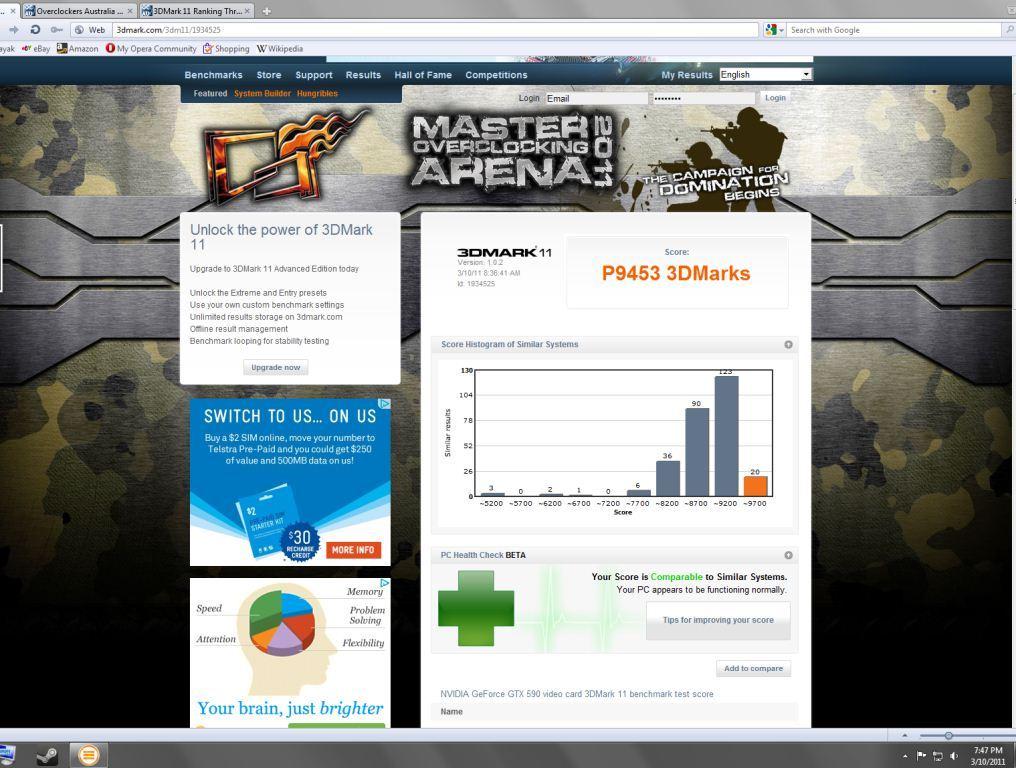The height and width of the screenshot is (768, 1016).
Task: Click the P9453 3DMarks score text
Action: coord(676,273)
